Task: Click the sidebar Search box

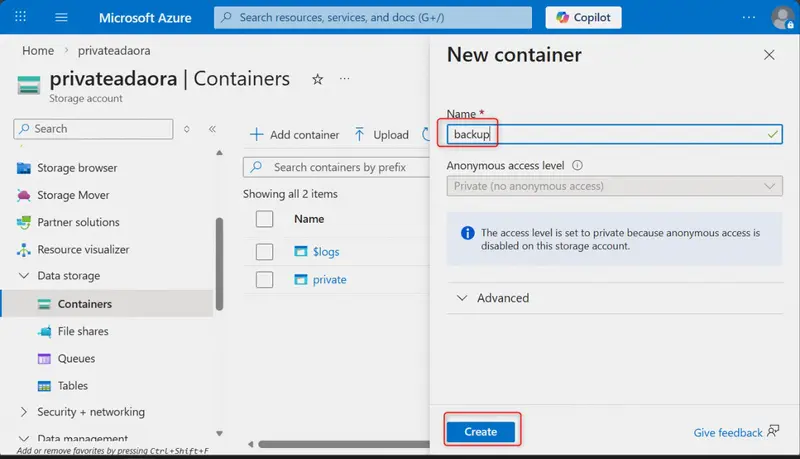Action: [x=93, y=129]
